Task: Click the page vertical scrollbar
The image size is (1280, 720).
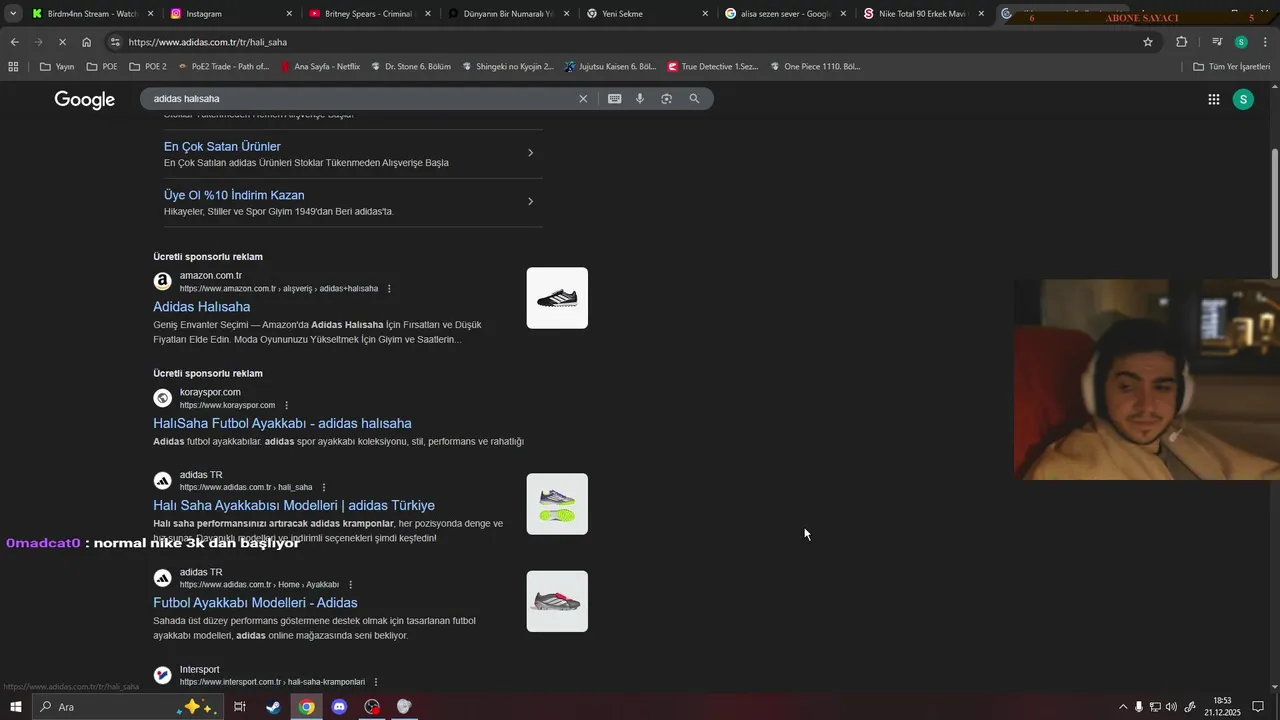Action: (x=1274, y=215)
